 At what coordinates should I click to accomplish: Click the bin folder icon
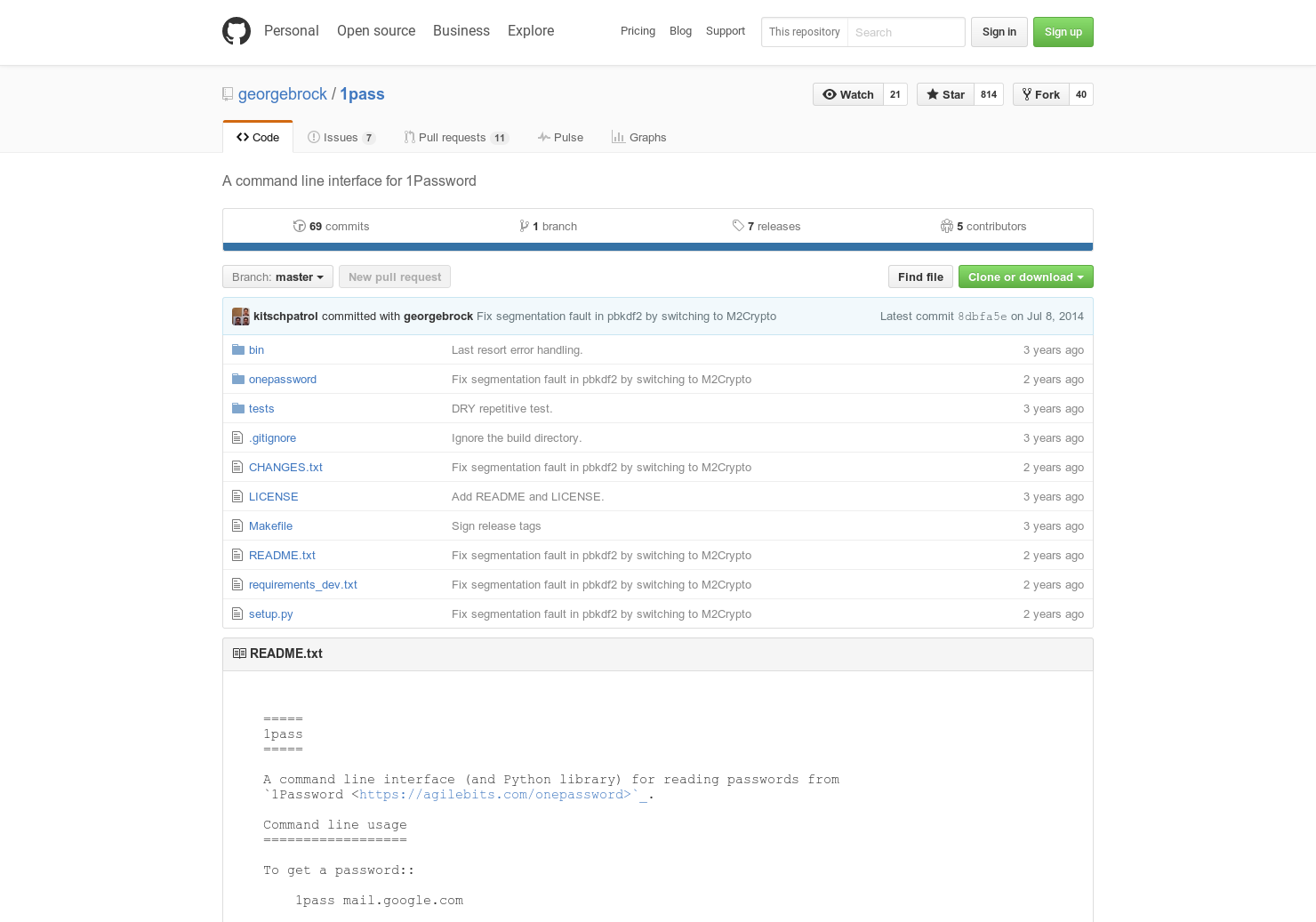pos(238,349)
